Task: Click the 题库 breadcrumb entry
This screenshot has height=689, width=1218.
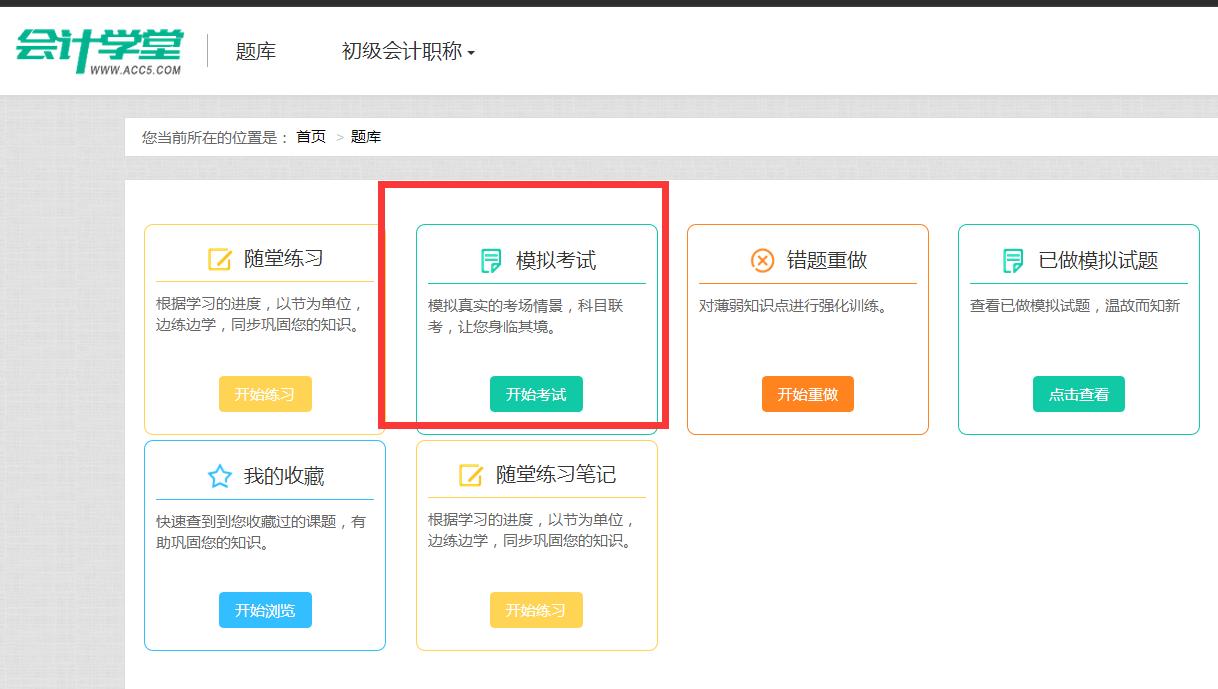Action: coord(366,137)
